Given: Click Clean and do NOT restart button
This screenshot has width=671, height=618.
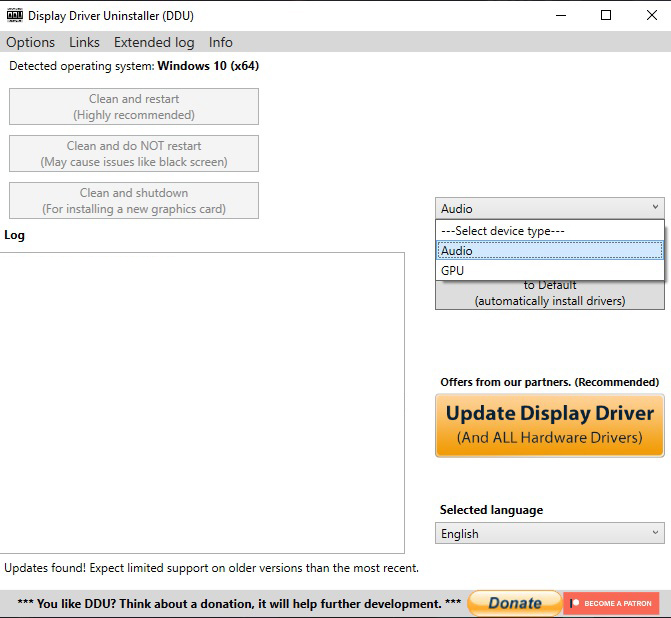Looking at the screenshot, I should (x=134, y=154).
